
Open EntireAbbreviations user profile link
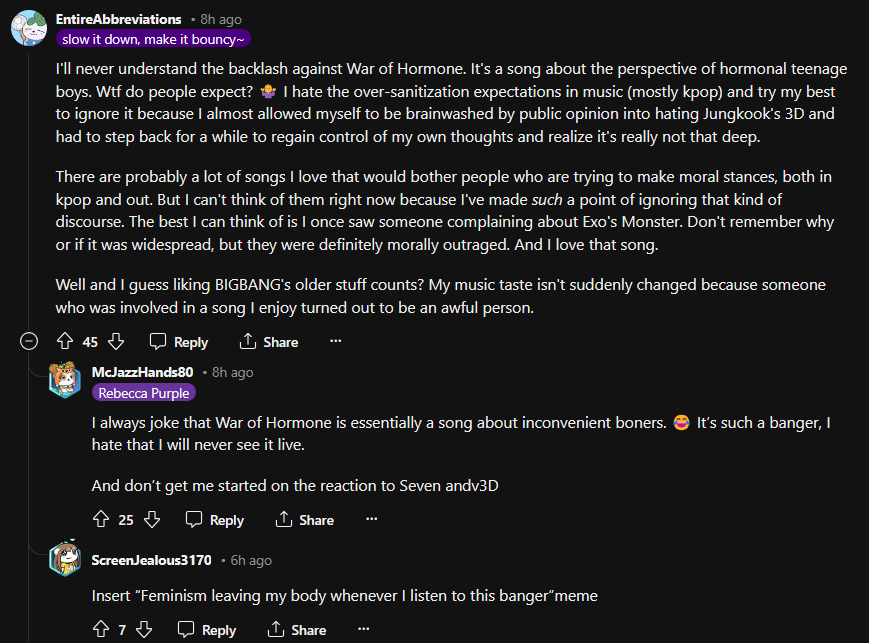point(119,19)
